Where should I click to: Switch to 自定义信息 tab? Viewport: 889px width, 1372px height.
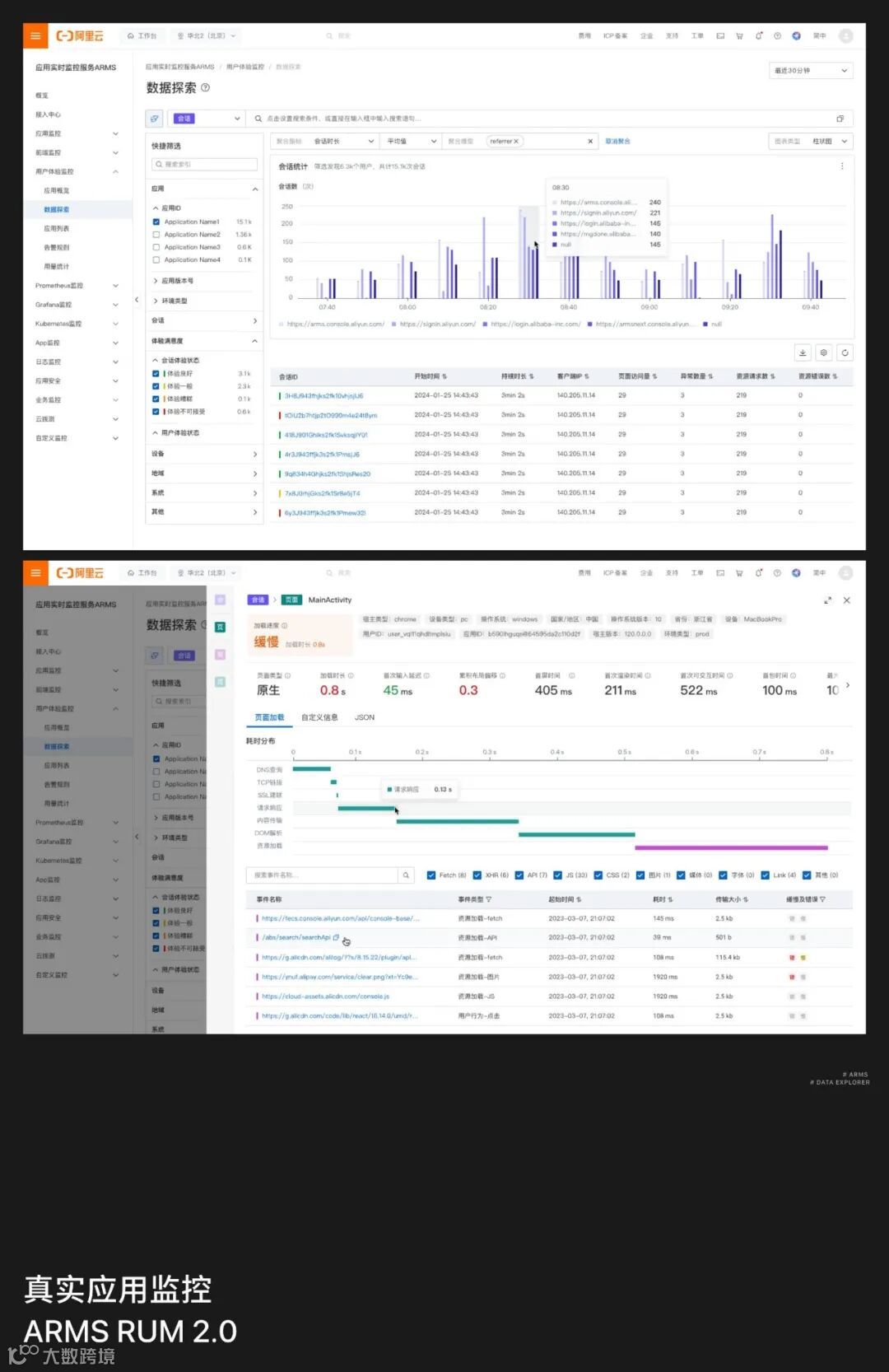point(319,717)
